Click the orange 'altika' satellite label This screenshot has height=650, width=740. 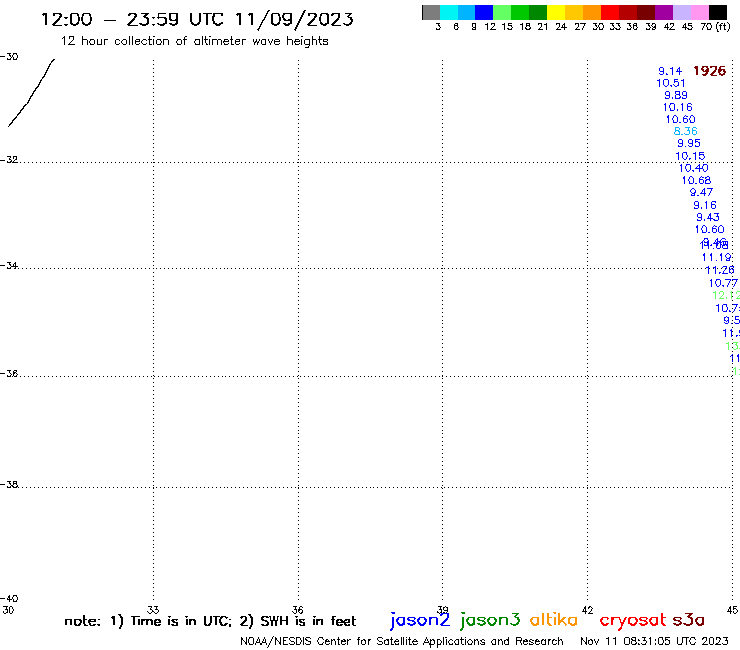click(x=554, y=619)
